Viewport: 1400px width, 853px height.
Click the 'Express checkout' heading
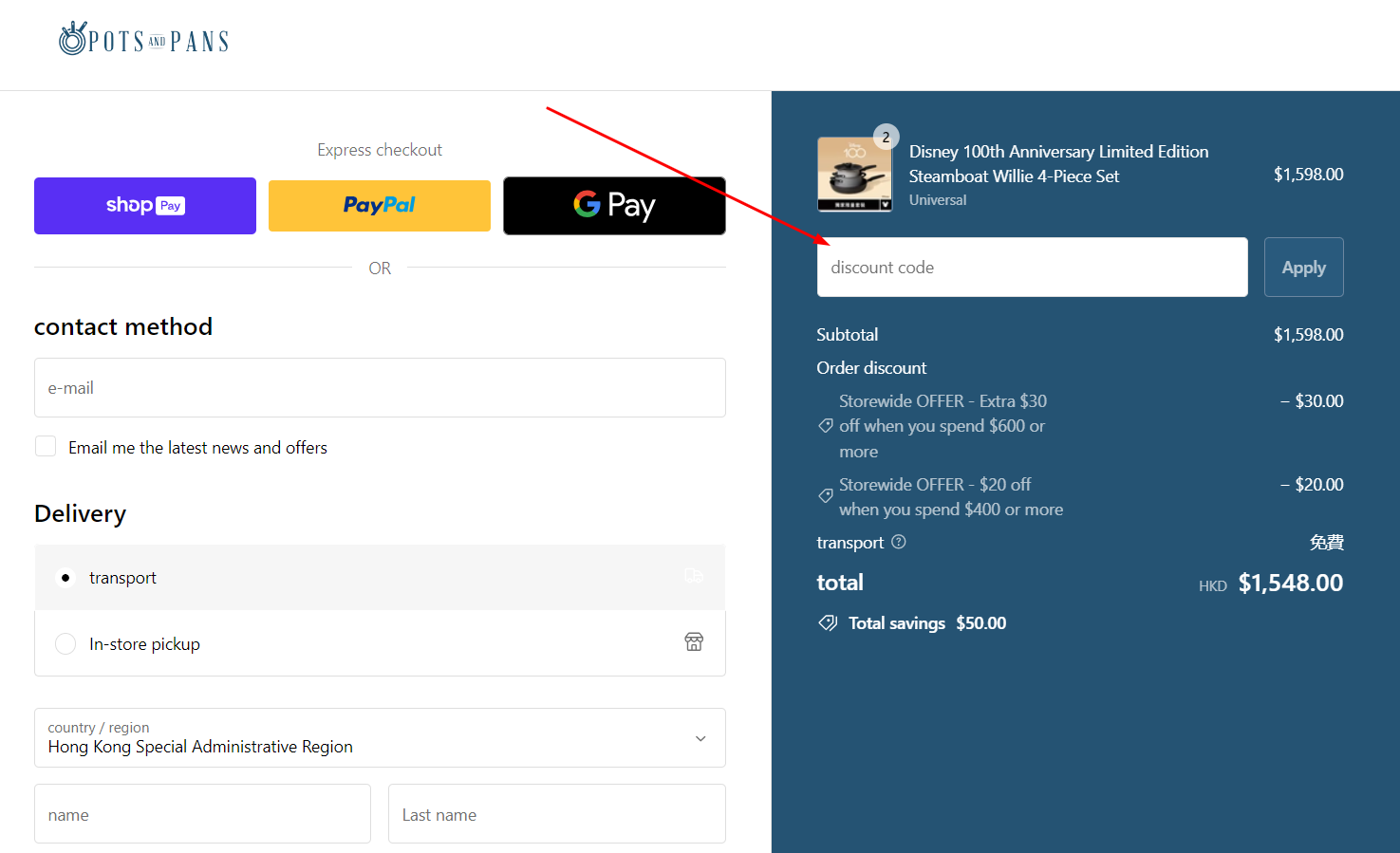coord(380,150)
